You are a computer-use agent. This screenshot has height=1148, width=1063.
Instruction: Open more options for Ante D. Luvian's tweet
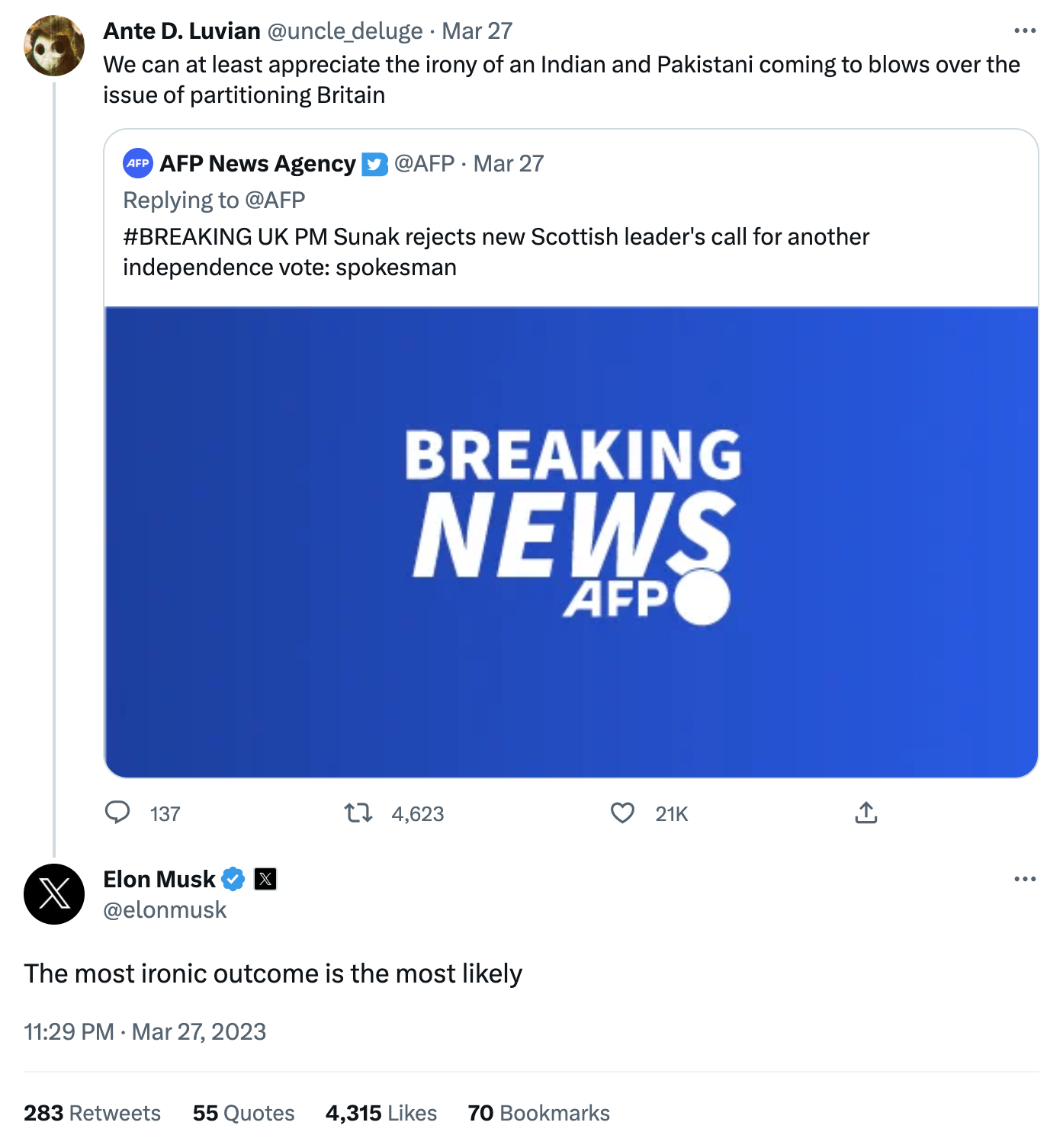pyautogui.click(x=1024, y=30)
